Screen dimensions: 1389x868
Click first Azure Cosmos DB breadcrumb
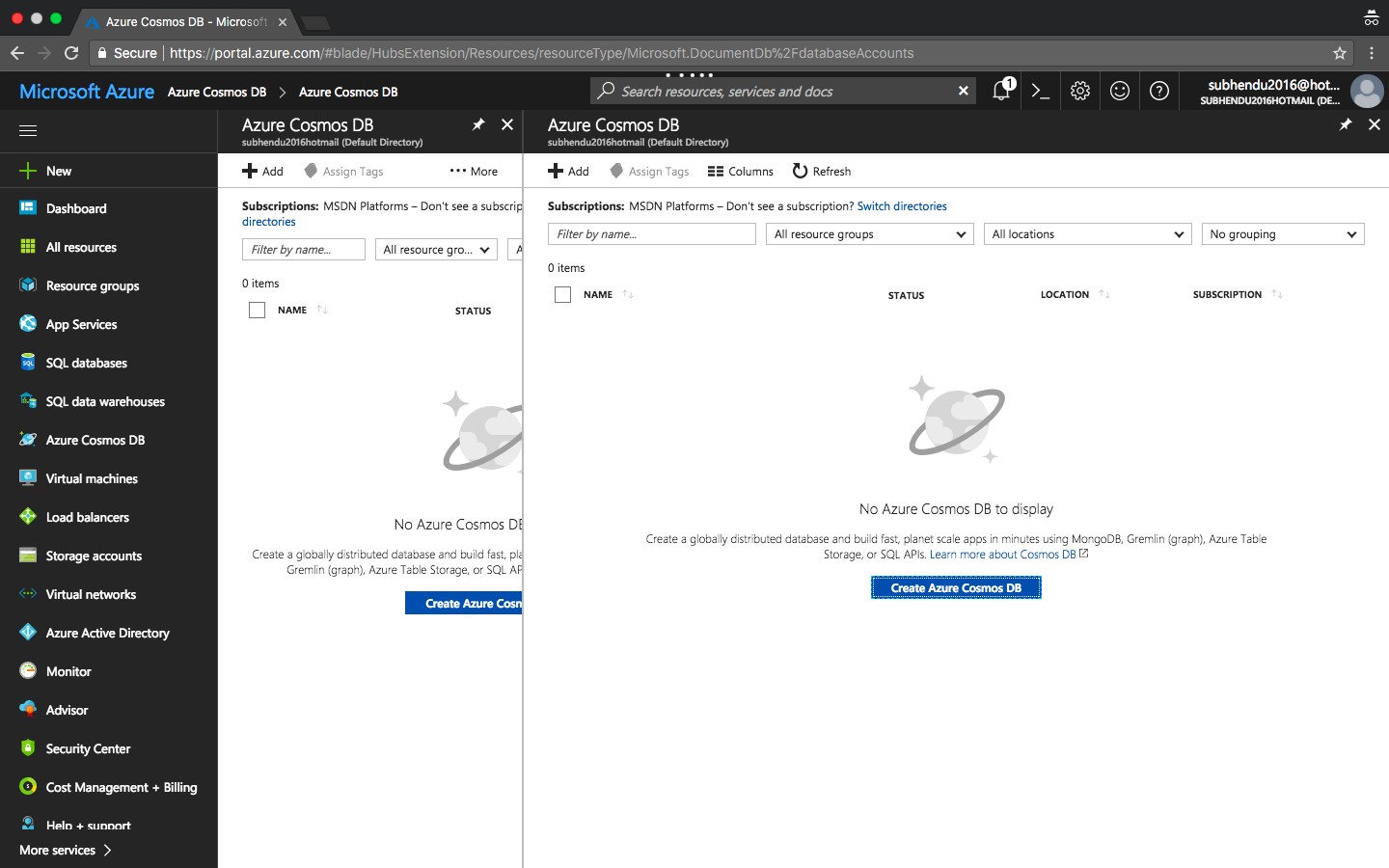click(217, 93)
